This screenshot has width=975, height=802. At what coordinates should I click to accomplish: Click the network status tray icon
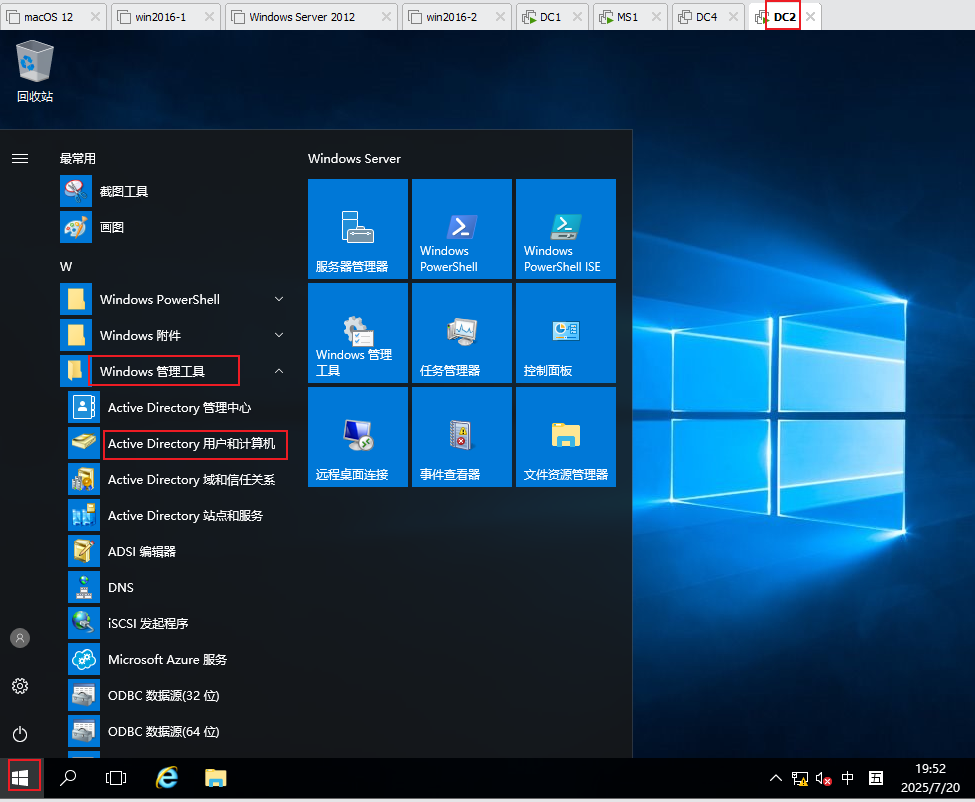coord(800,778)
